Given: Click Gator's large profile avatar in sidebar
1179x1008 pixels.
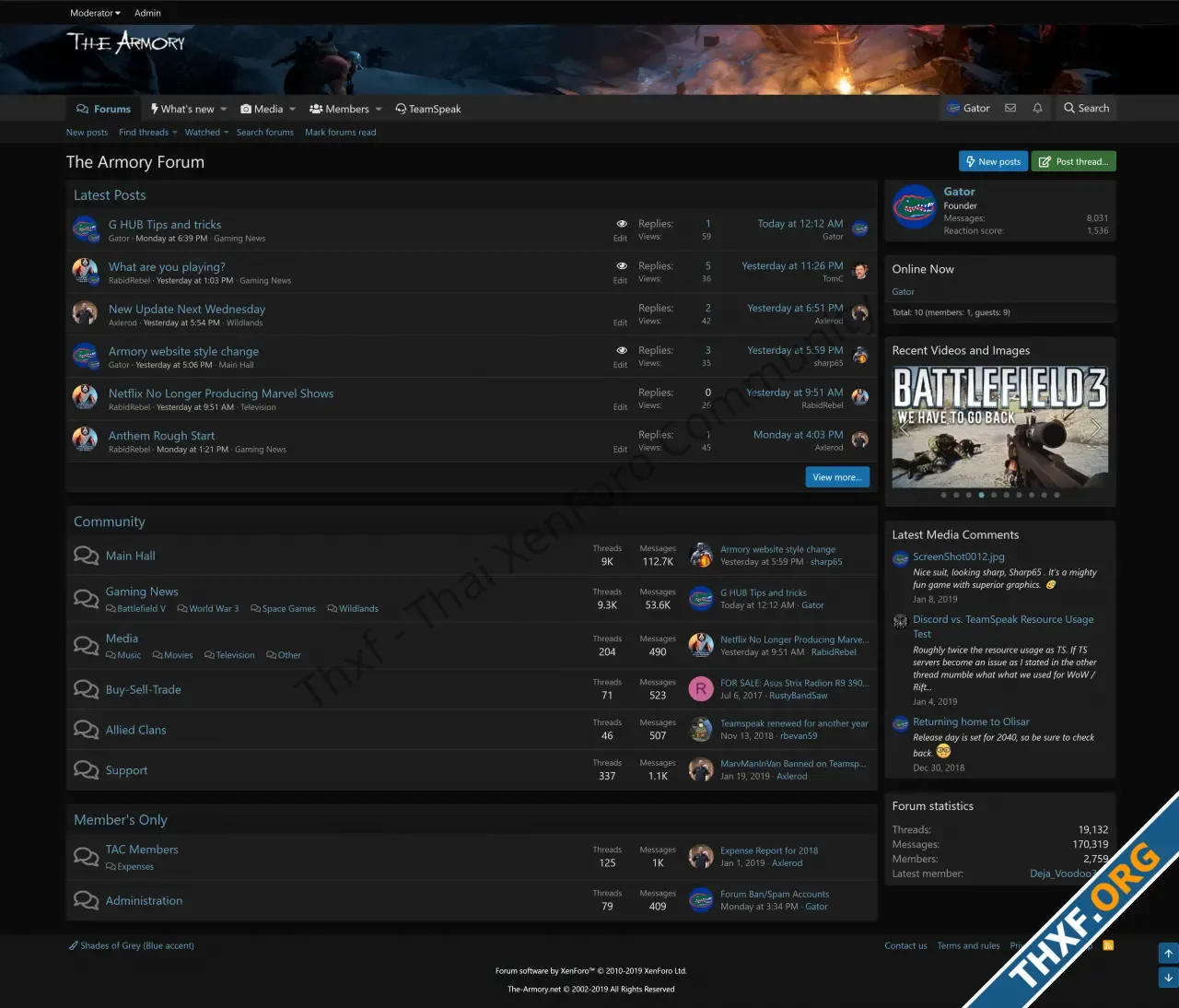Looking at the screenshot, I should [x=914, y=206].
